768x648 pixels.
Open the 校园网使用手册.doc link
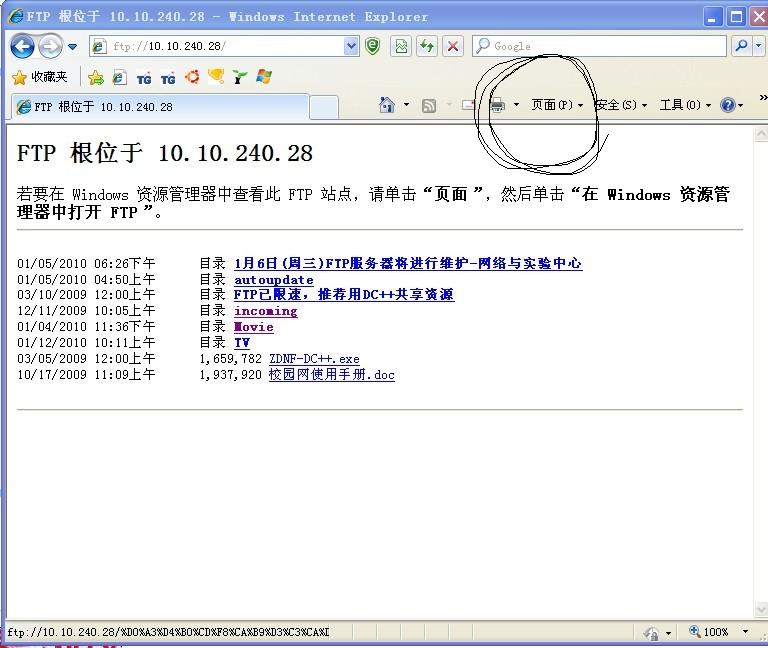click(x=332, y=375)
